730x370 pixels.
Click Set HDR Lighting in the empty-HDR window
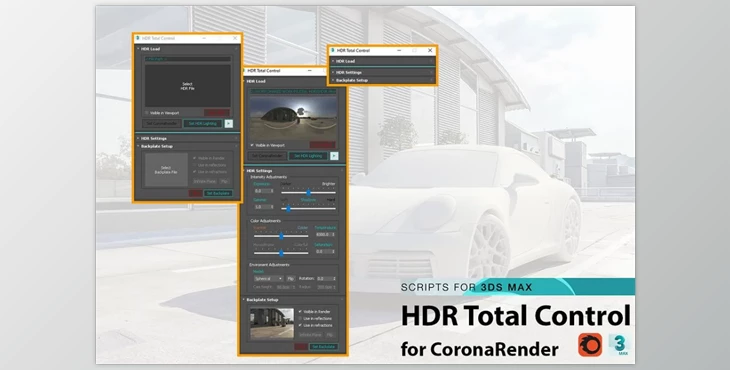[203, 124]
